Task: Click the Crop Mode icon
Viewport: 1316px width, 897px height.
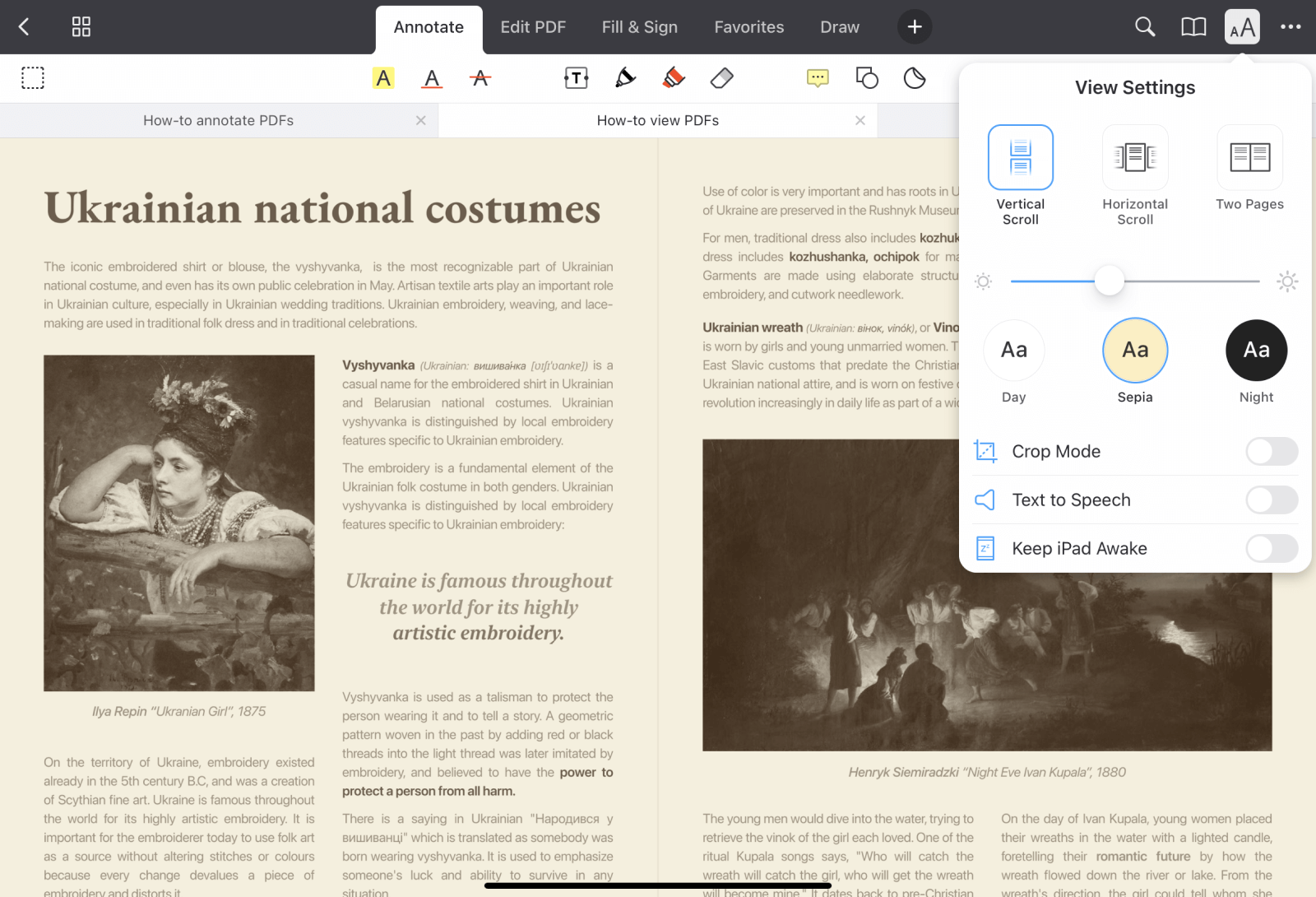Action: [x=985, y=451]
